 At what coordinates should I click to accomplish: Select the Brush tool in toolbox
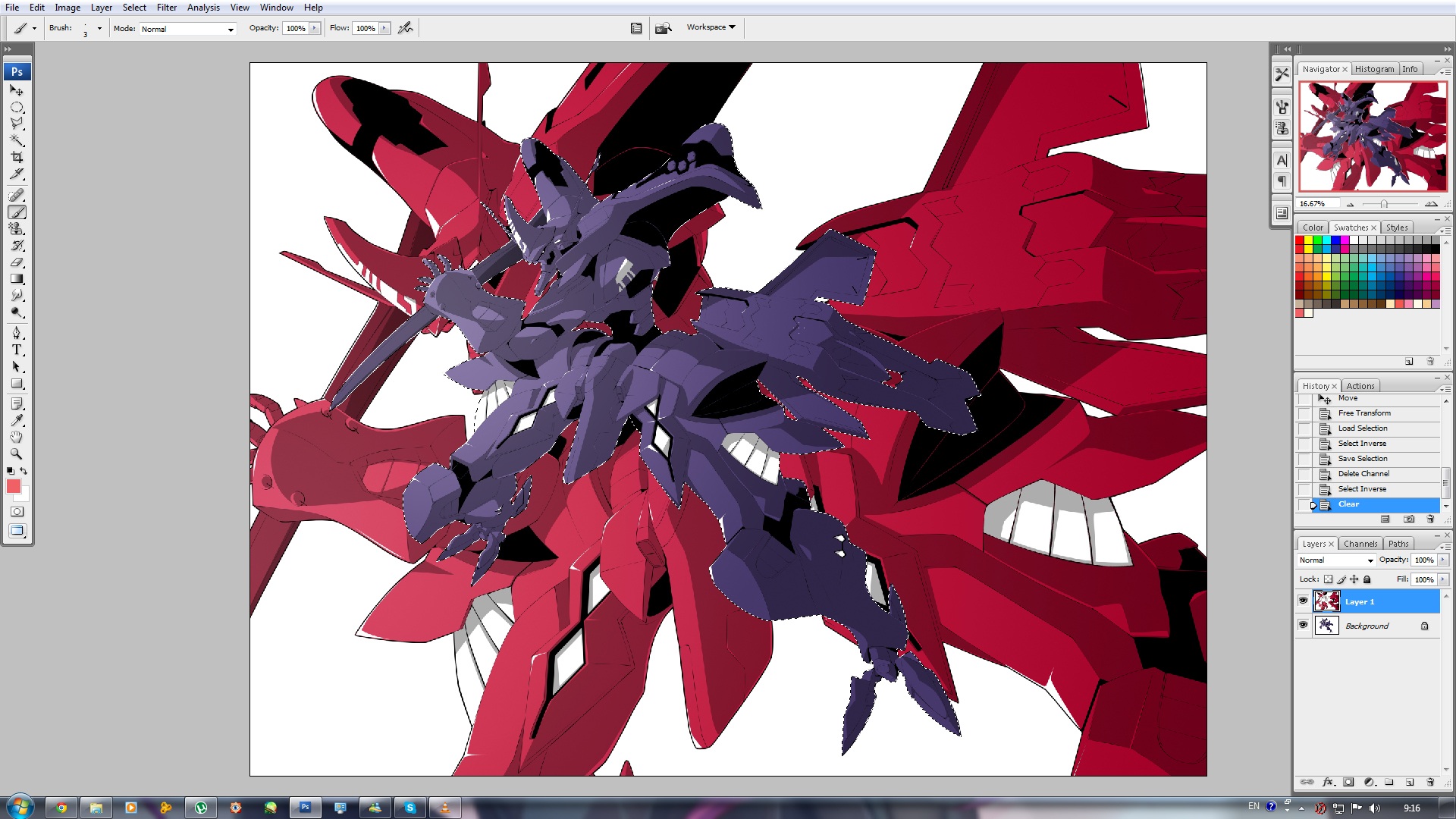[17, 212]
